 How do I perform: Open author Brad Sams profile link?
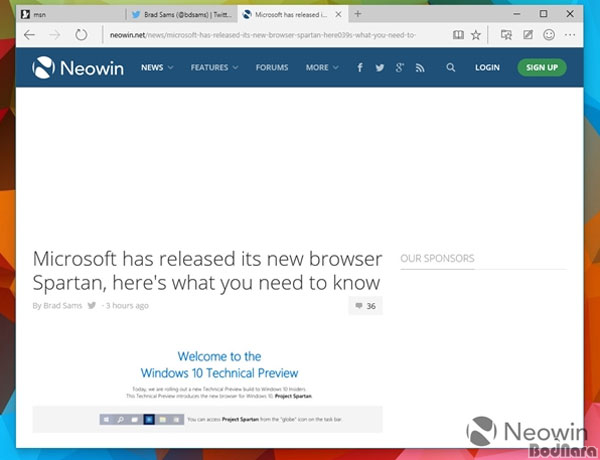(x=62, y=305)
